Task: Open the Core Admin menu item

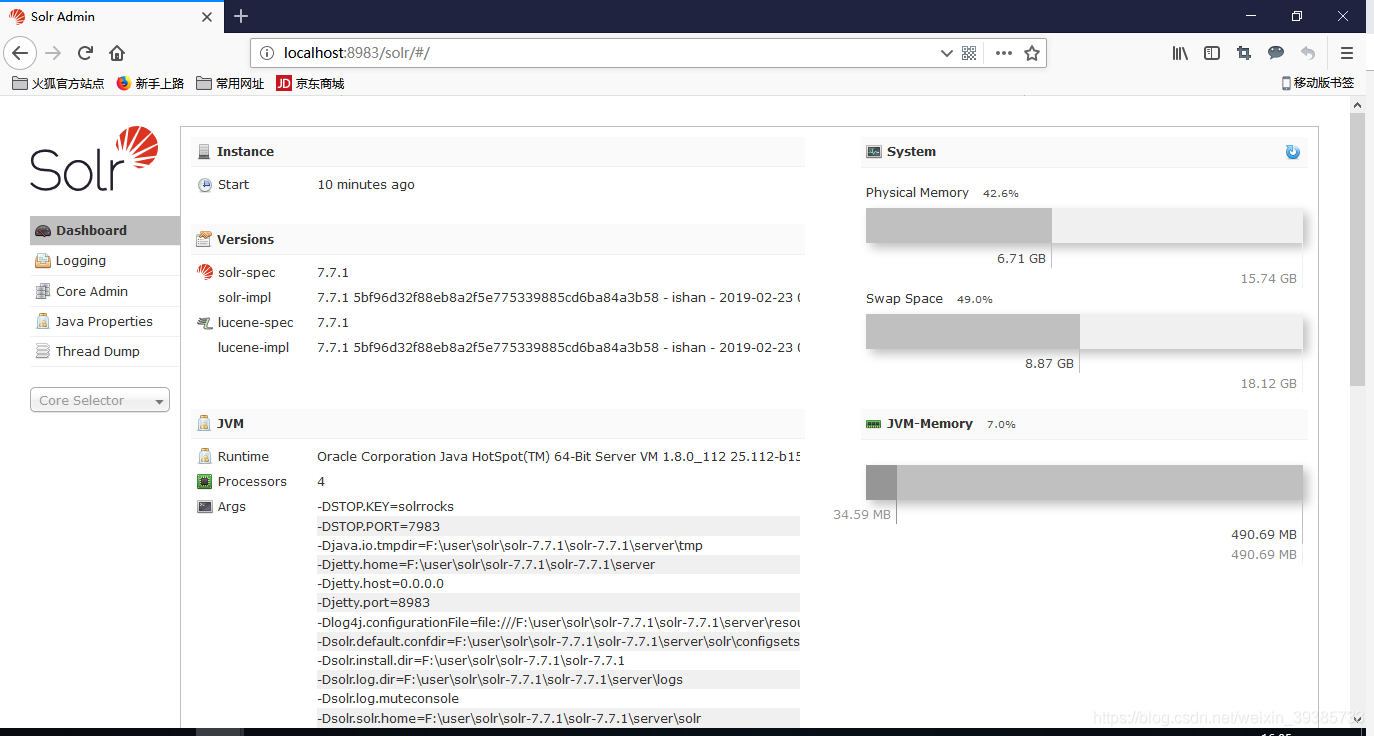Action: click(x=105, y=291)
